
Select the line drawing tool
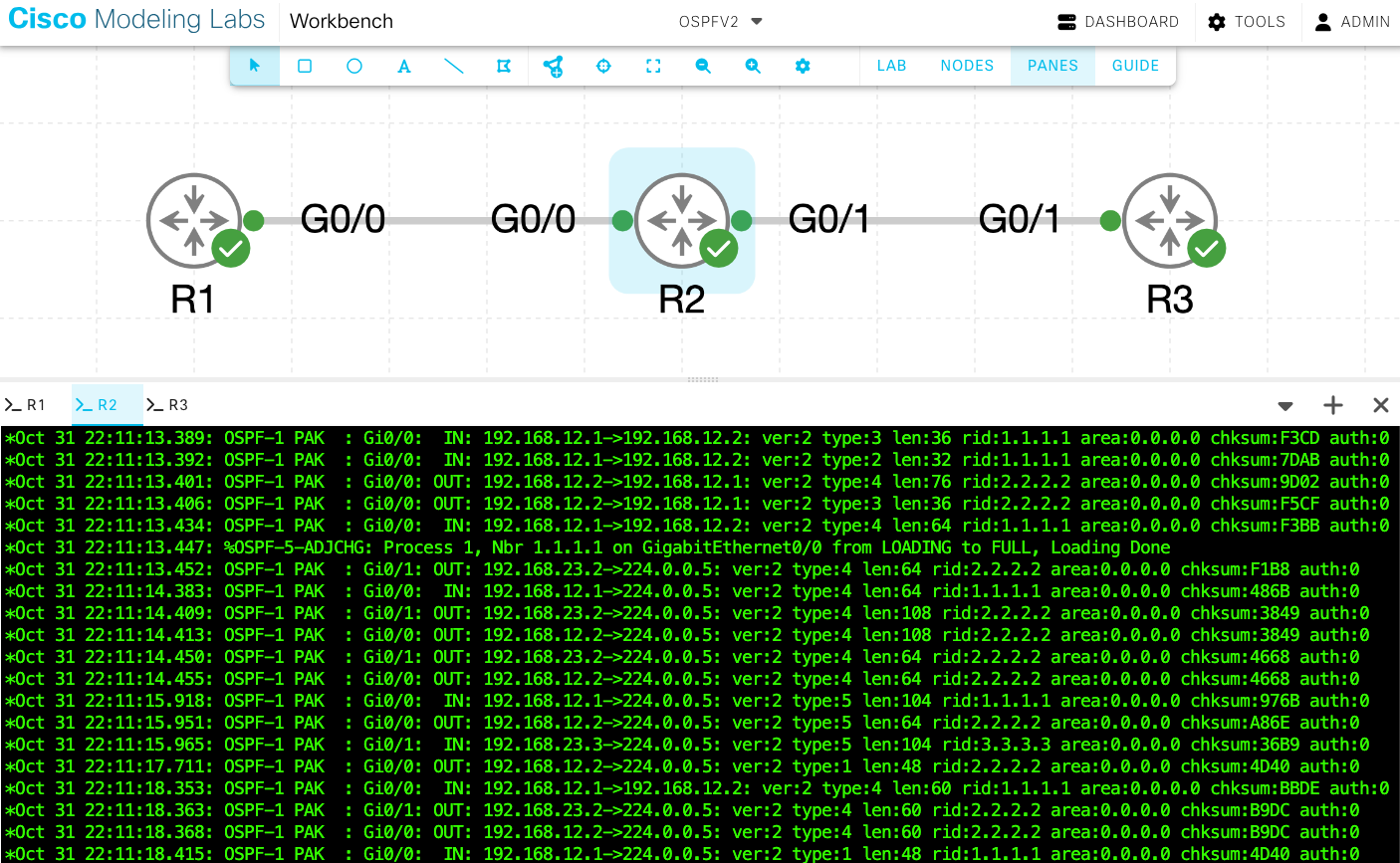454,66
